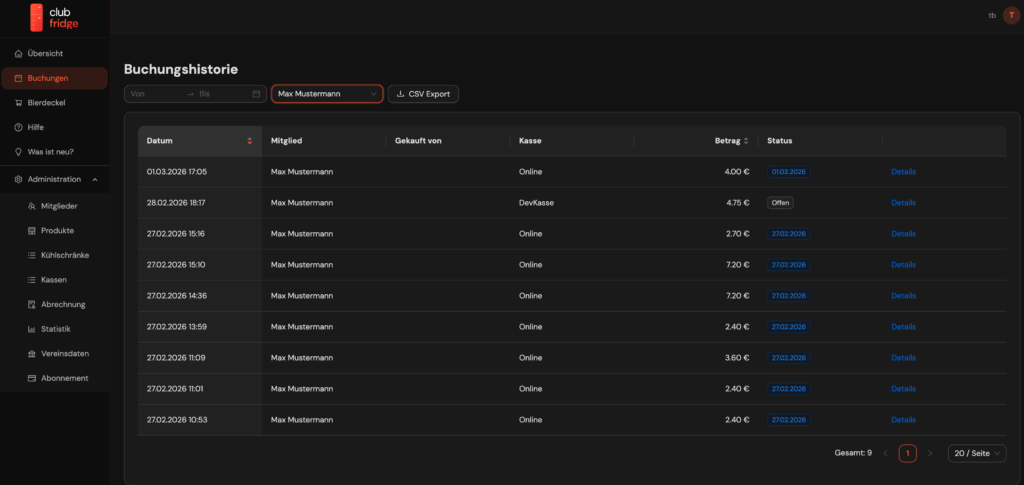1024x485 pixels.
Task: Go to Mitglieder in the sidebar
Action: point(59,206)
